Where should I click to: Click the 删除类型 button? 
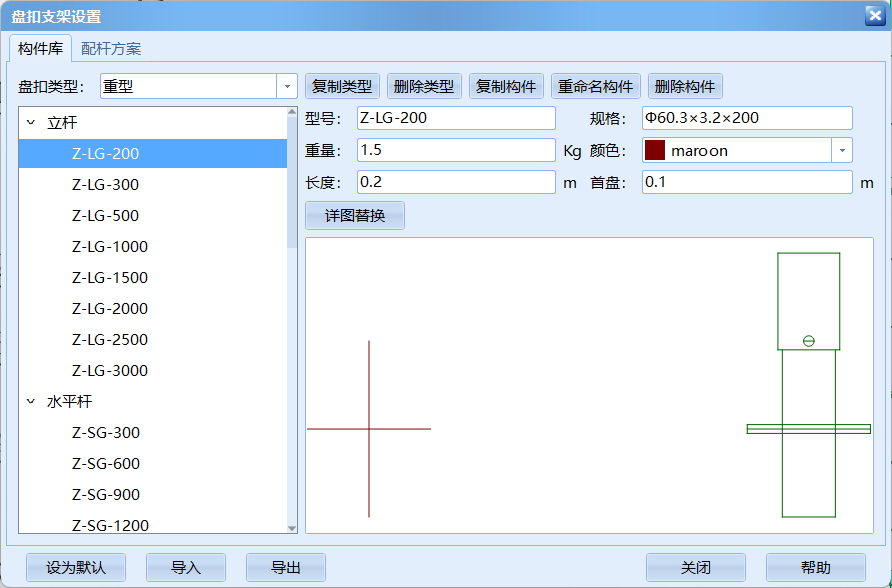426,86
